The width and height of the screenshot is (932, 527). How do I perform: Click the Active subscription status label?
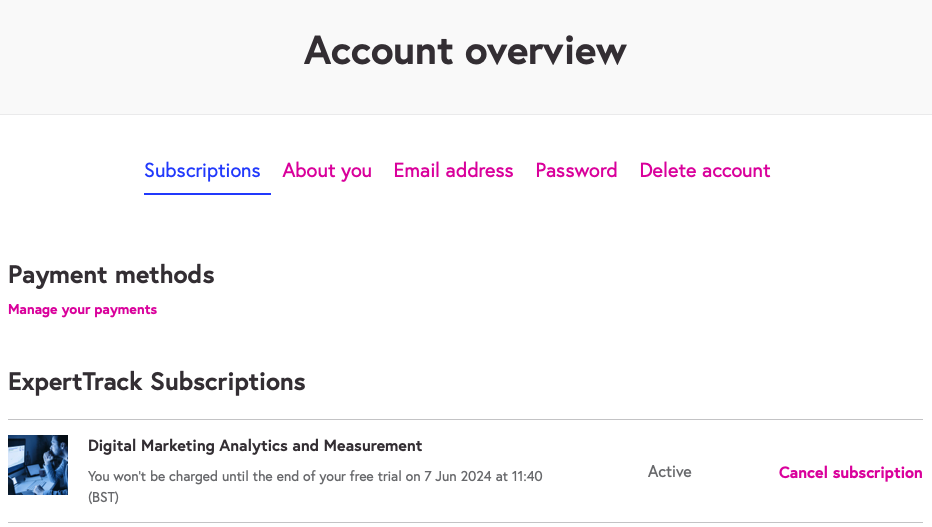tap(669, 472)
